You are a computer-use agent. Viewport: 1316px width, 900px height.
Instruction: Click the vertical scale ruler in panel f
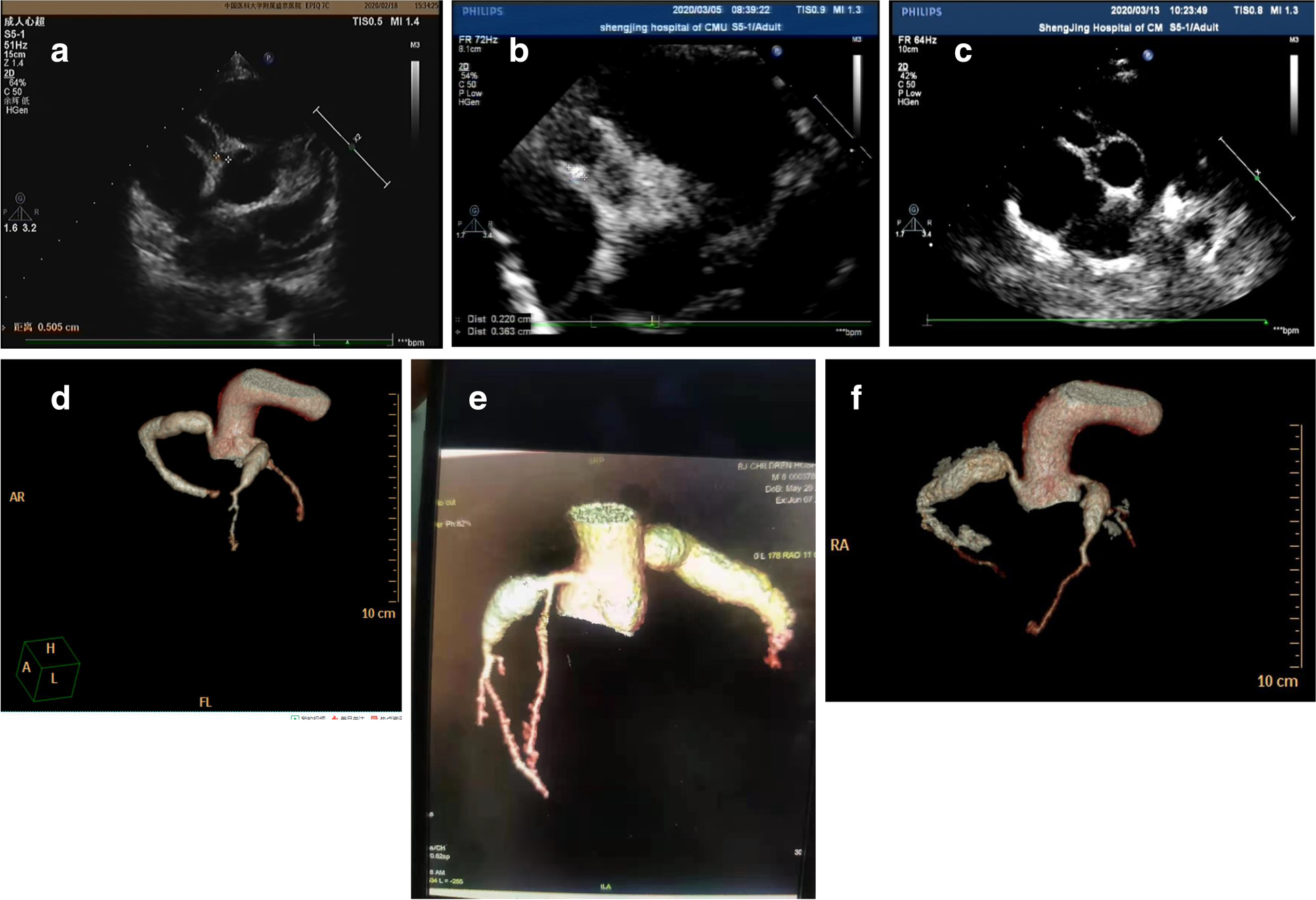pyautogui.click(x=1296, y=545)
